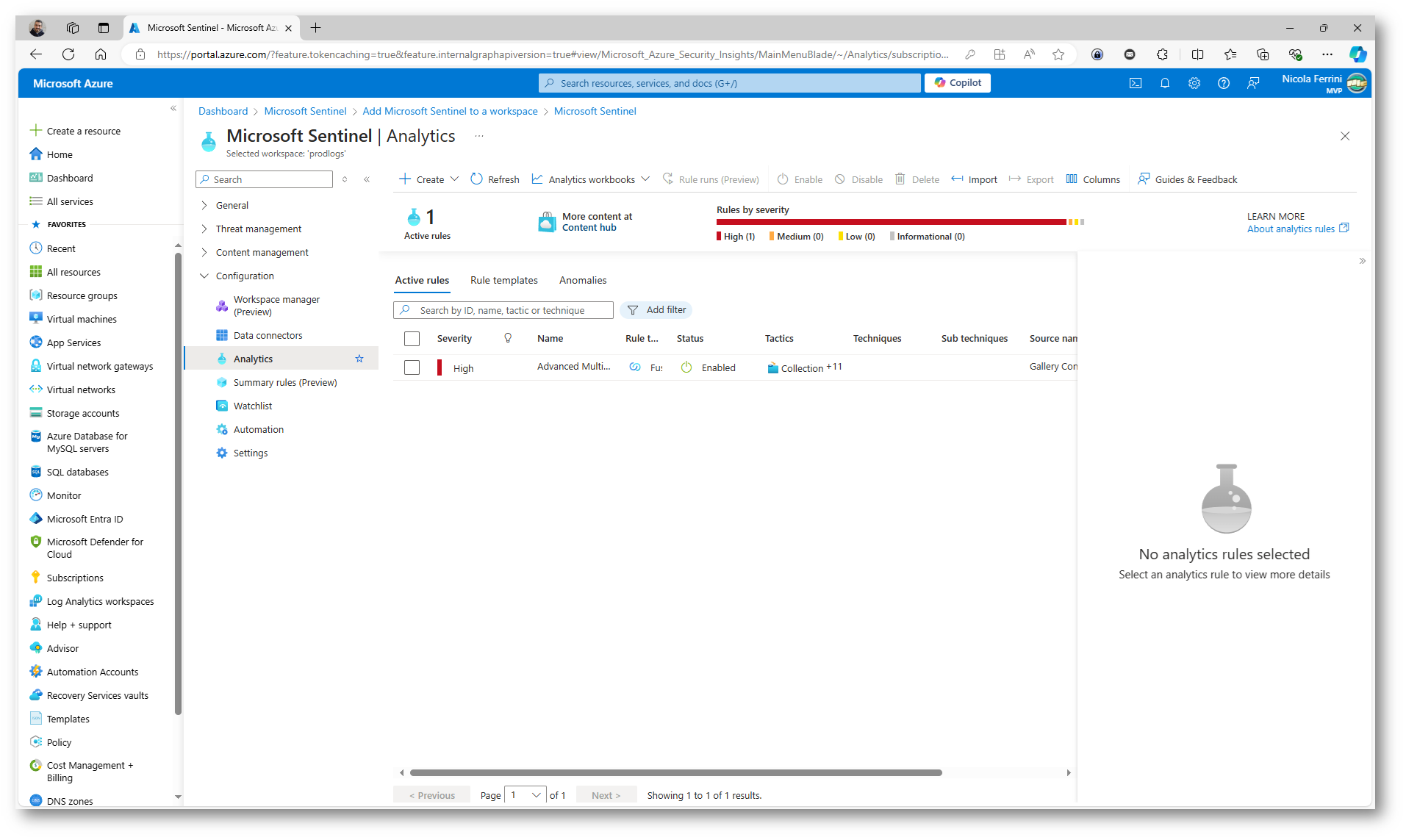Viewport: 1406px width, 840px height.
Task: Open Monitor in portal sidebar
Action: click(64, 495)
